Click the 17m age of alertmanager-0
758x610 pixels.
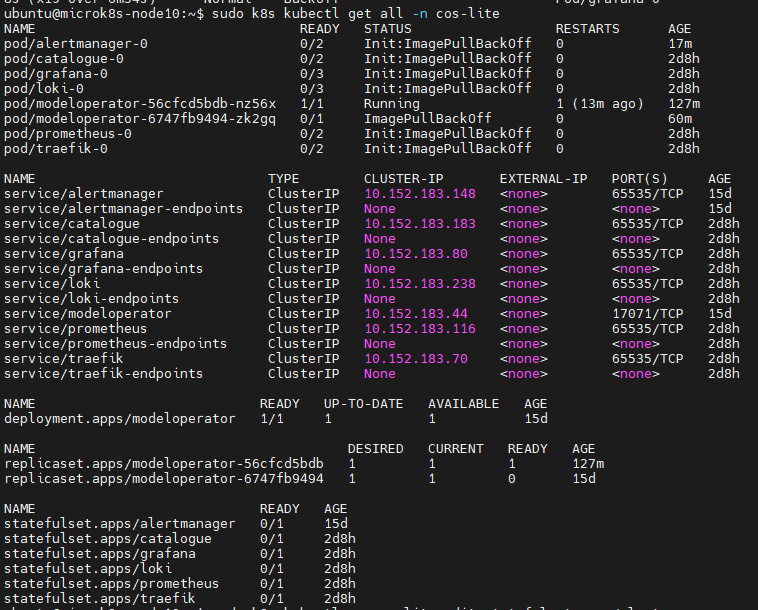click(680, 44)
